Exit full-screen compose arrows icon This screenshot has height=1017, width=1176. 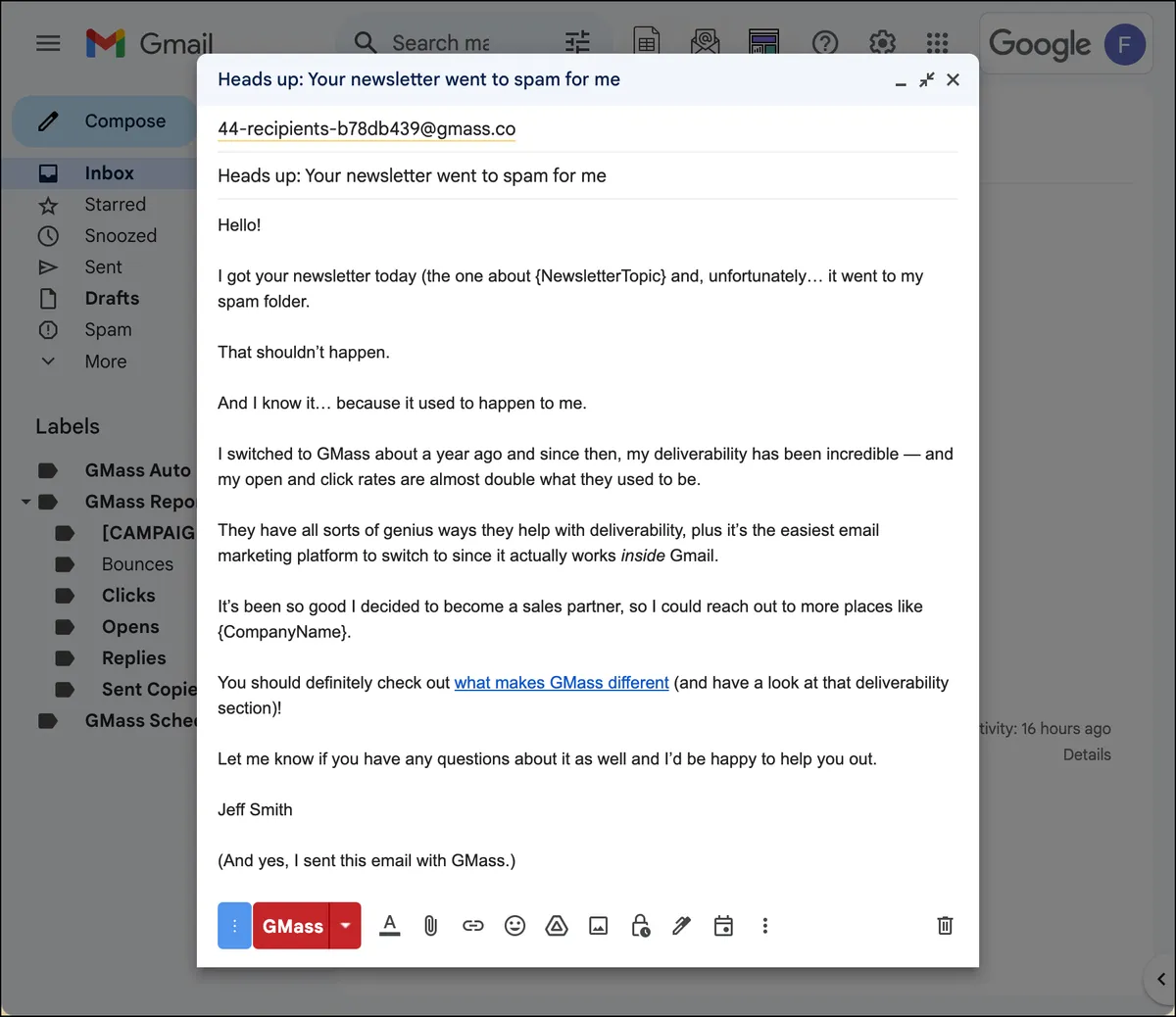[926, 79]
